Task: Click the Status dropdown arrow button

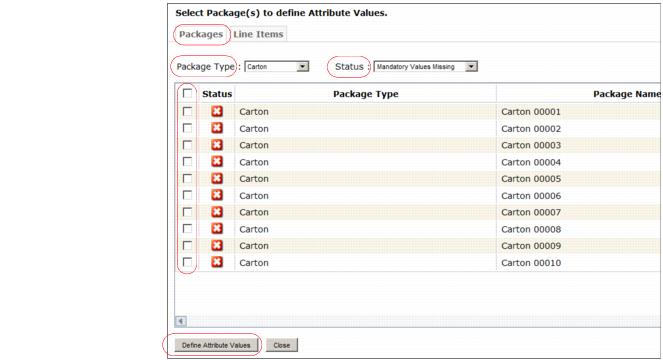Action: pyautogui.click(x=471, y=67)
